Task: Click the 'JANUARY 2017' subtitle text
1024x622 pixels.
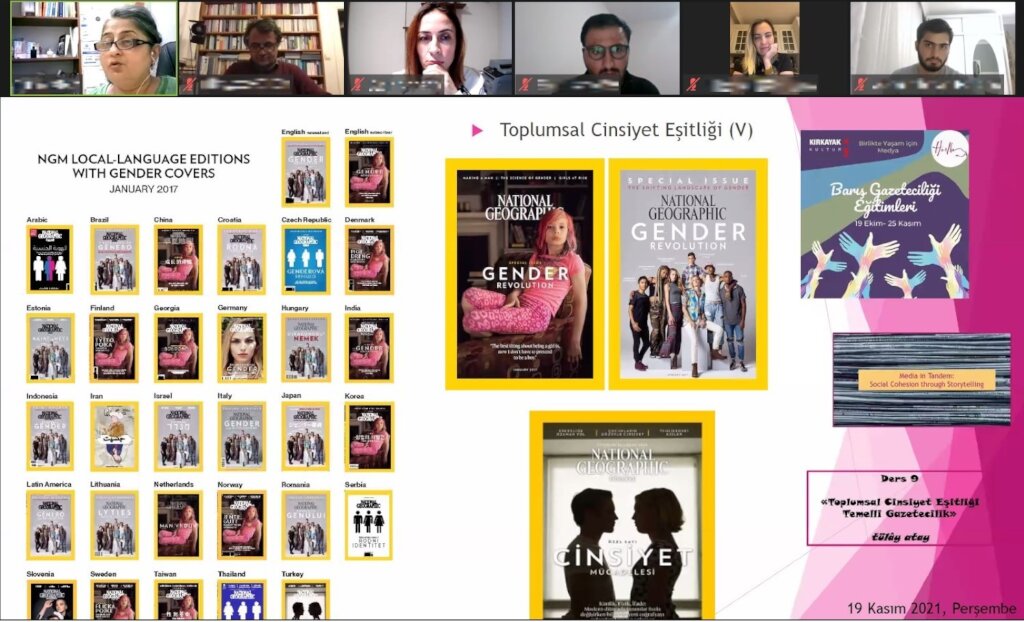Action: [x=144, y=189]
